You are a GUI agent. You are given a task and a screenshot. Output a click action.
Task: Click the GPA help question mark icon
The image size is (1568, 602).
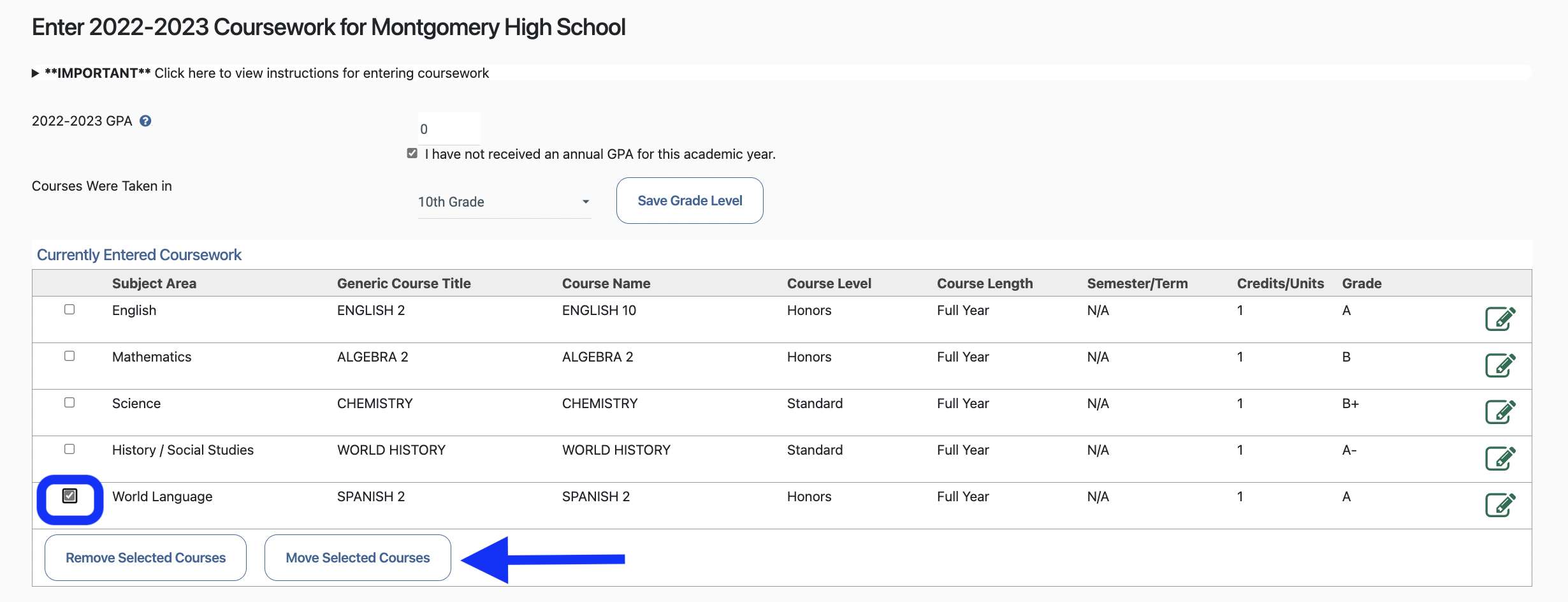click(145, 121)
